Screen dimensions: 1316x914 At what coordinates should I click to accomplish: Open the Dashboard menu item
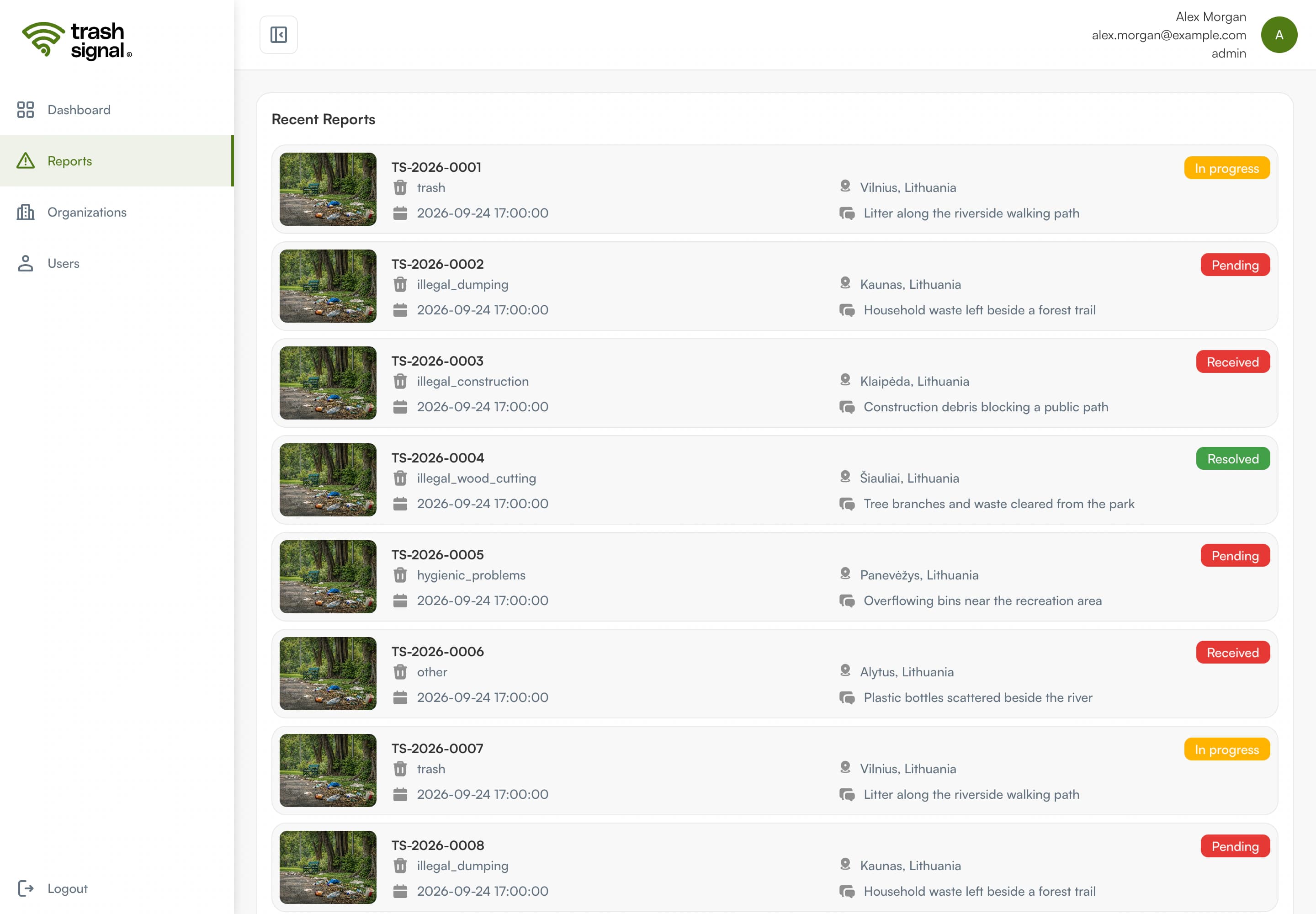[x=117, y=110]
